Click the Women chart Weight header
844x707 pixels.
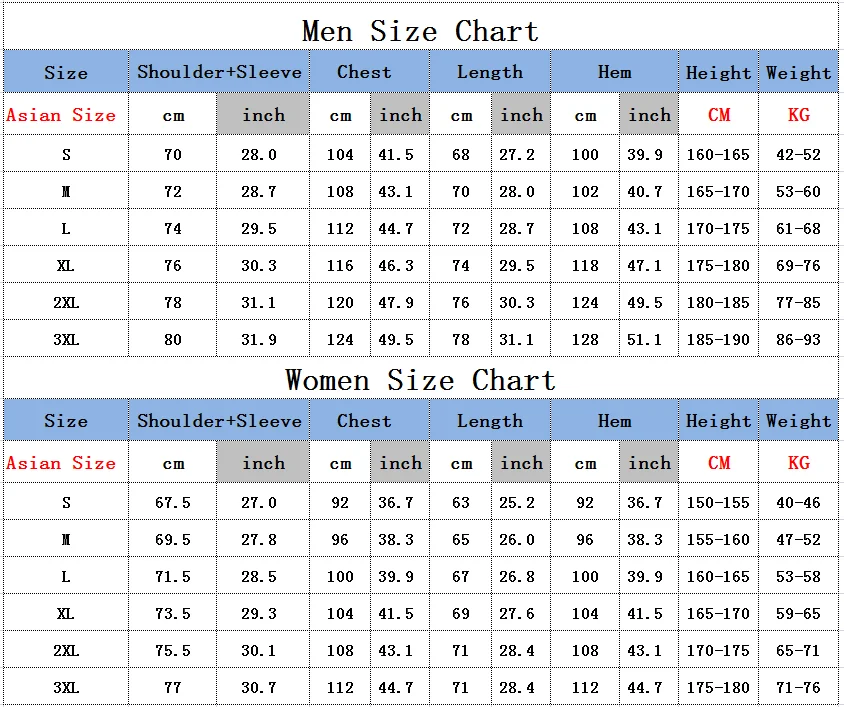click(798, 421)
